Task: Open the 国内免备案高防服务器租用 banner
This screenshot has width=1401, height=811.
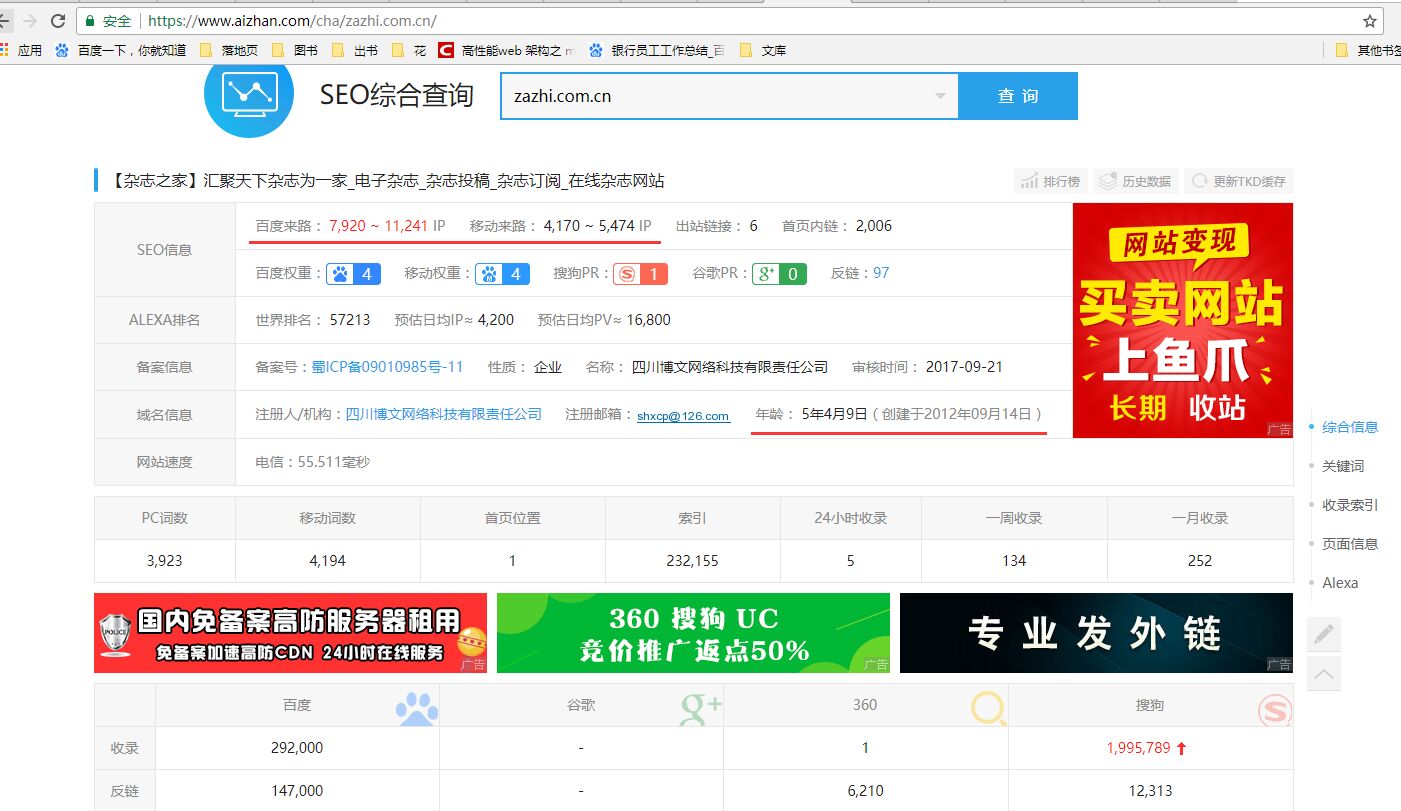Action: tap(290, 633)
